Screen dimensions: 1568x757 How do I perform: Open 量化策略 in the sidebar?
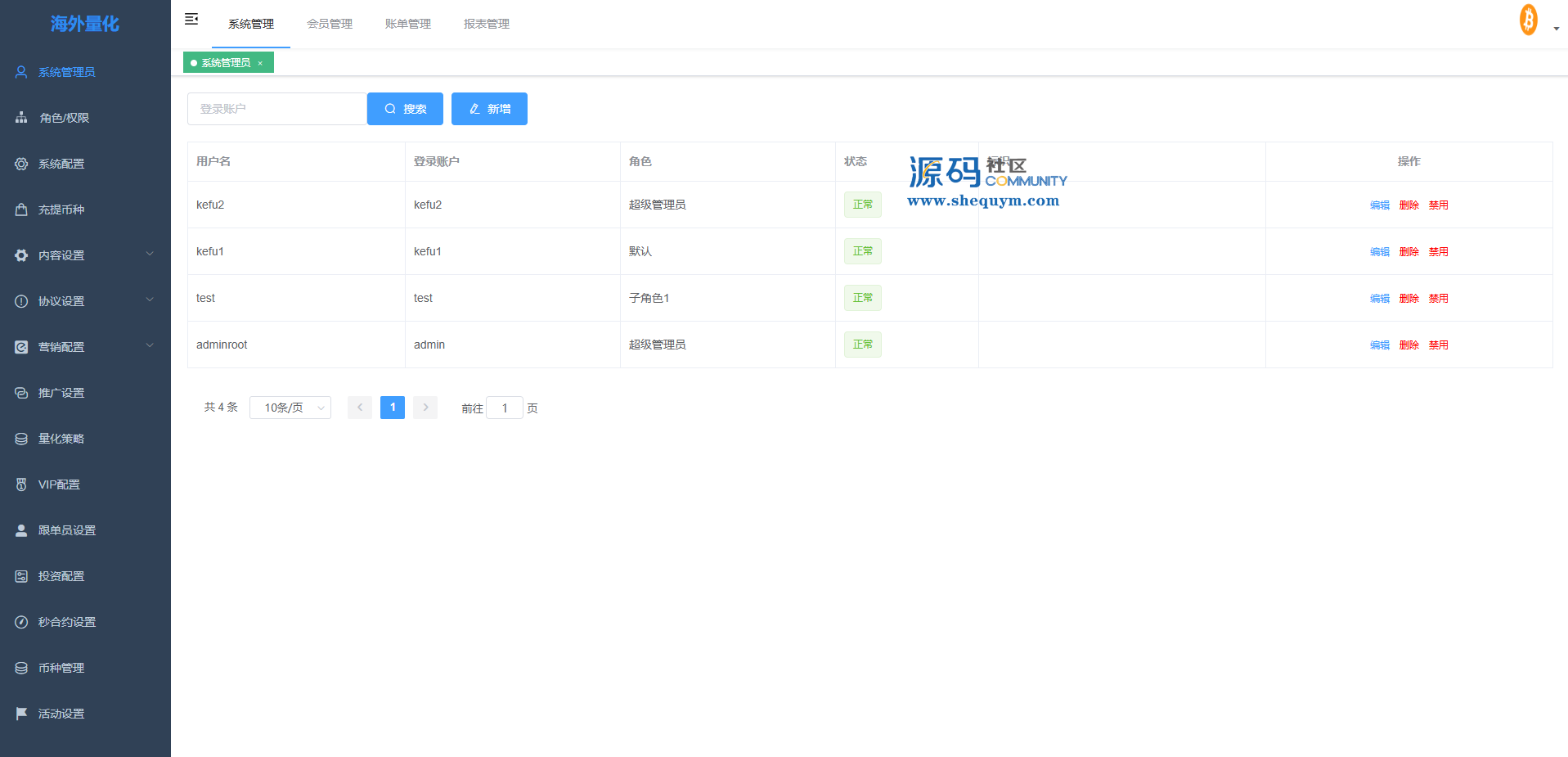coord(61,439)
